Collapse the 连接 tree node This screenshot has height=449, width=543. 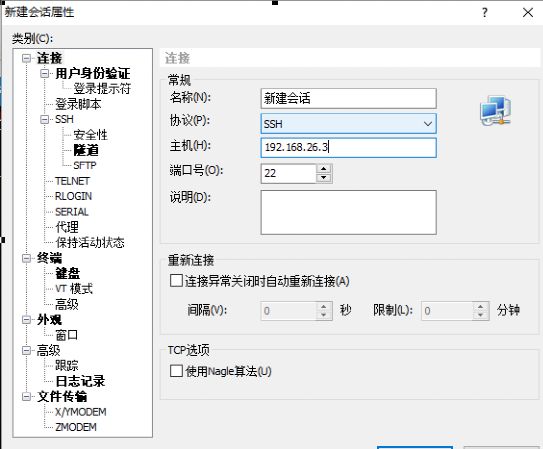(x=26, y=58)
